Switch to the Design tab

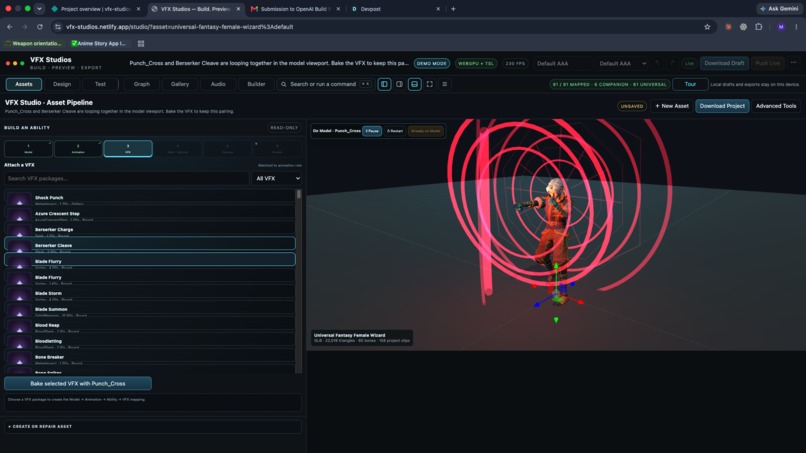point(62,84)
